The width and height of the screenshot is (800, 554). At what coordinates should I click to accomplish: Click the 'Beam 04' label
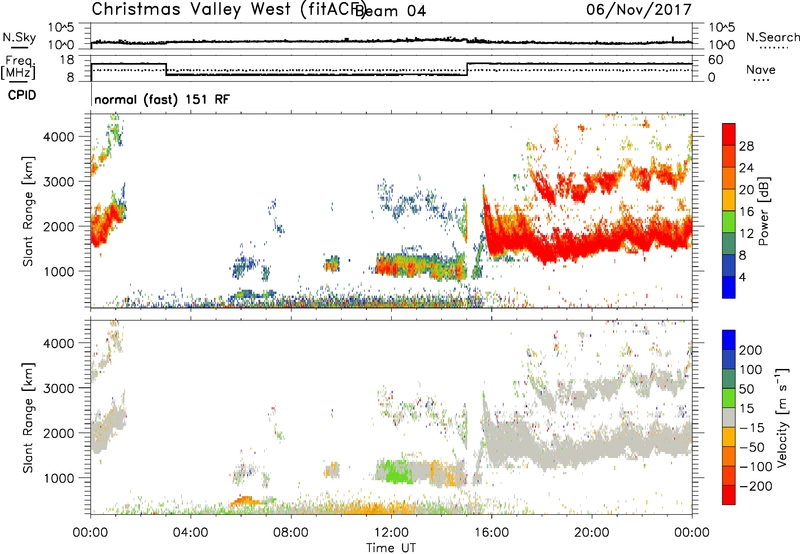point(390,11)
